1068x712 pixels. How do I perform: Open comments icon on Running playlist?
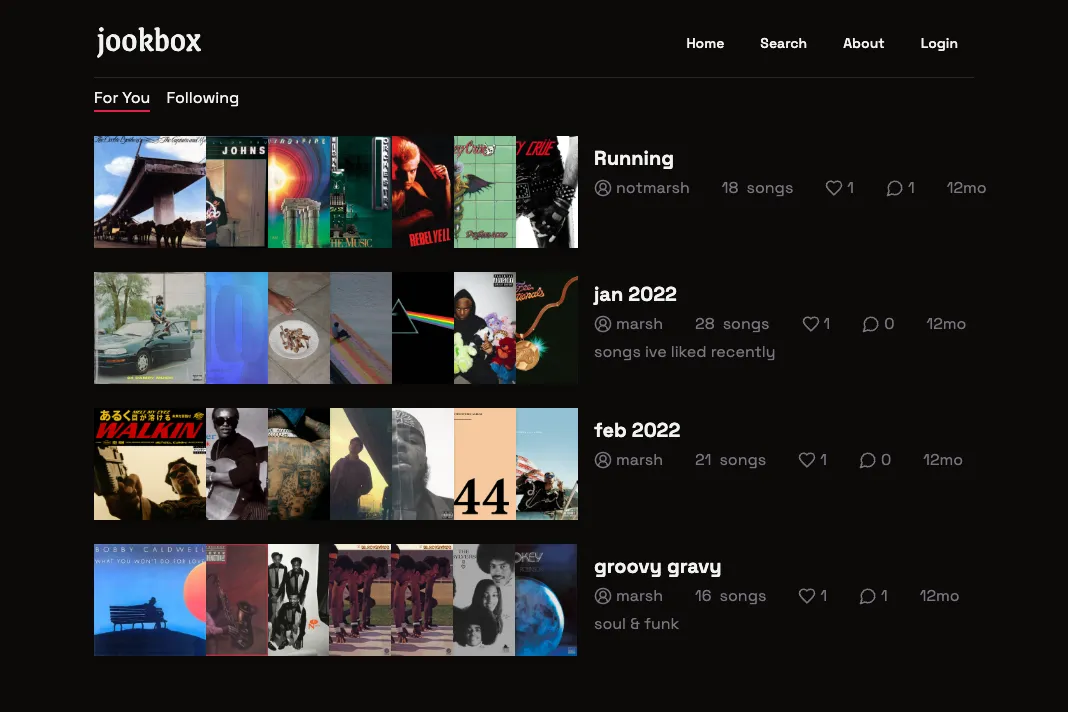coord(894,188)
